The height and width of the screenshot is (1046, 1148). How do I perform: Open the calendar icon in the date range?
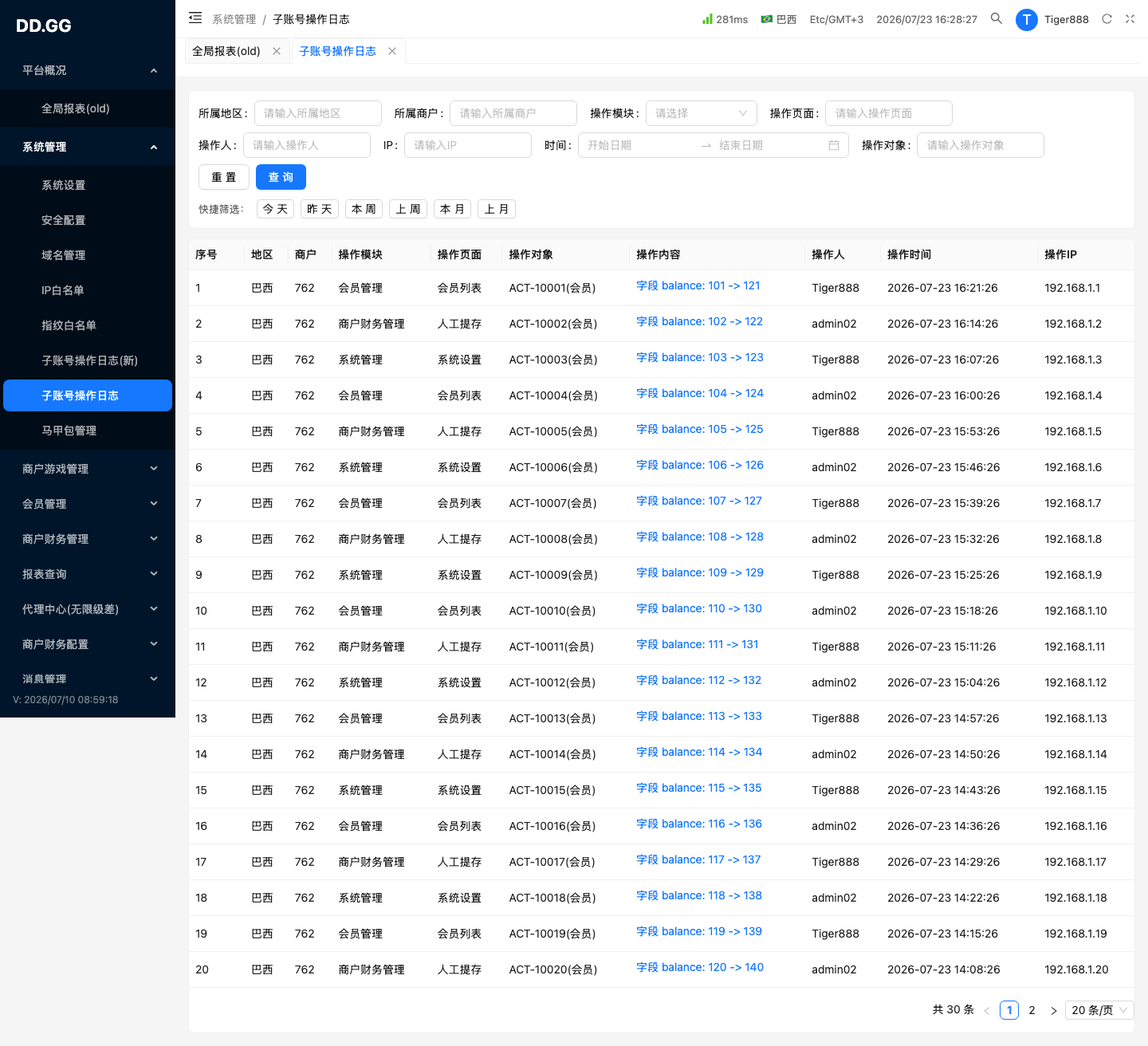pos(834,145)
